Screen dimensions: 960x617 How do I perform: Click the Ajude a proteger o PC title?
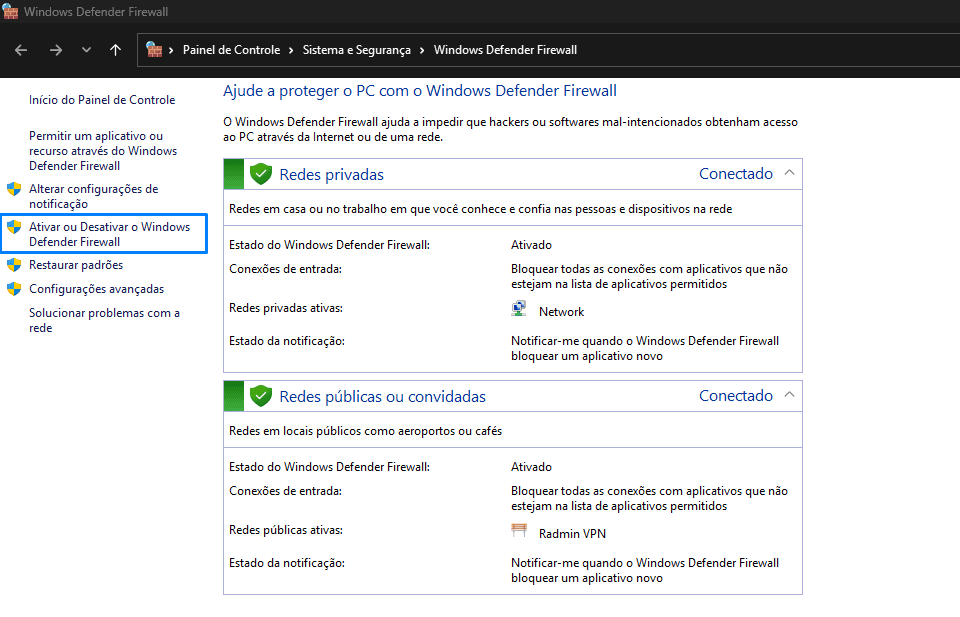point(420,91)
